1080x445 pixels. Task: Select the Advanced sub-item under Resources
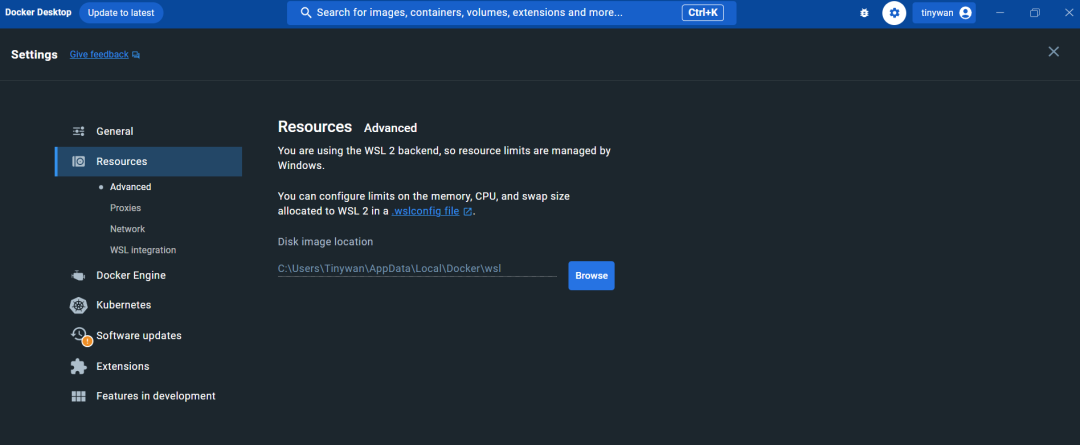(x=130, y=187)
